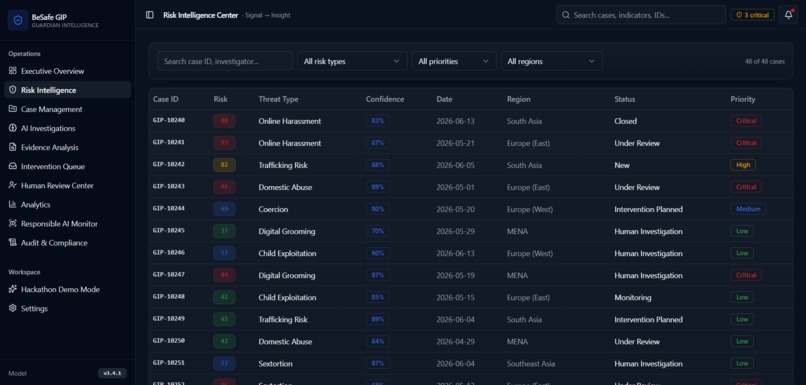Click the top search cases, indicators field
This screenshot has height=385, width=806.
click(641, 15)
